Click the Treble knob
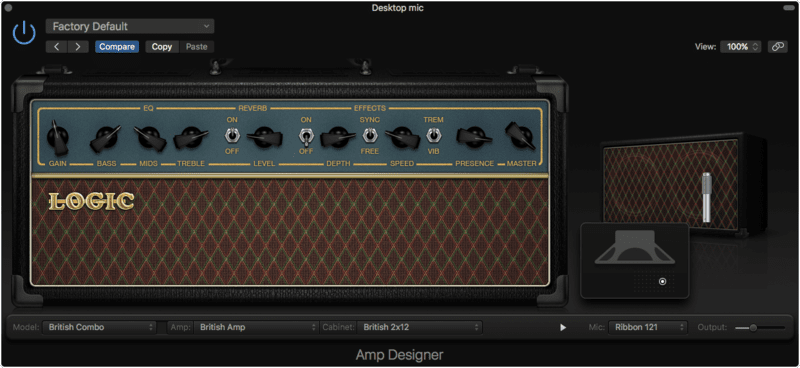Viewport: 800px width, 368px height. coord(191,138)
